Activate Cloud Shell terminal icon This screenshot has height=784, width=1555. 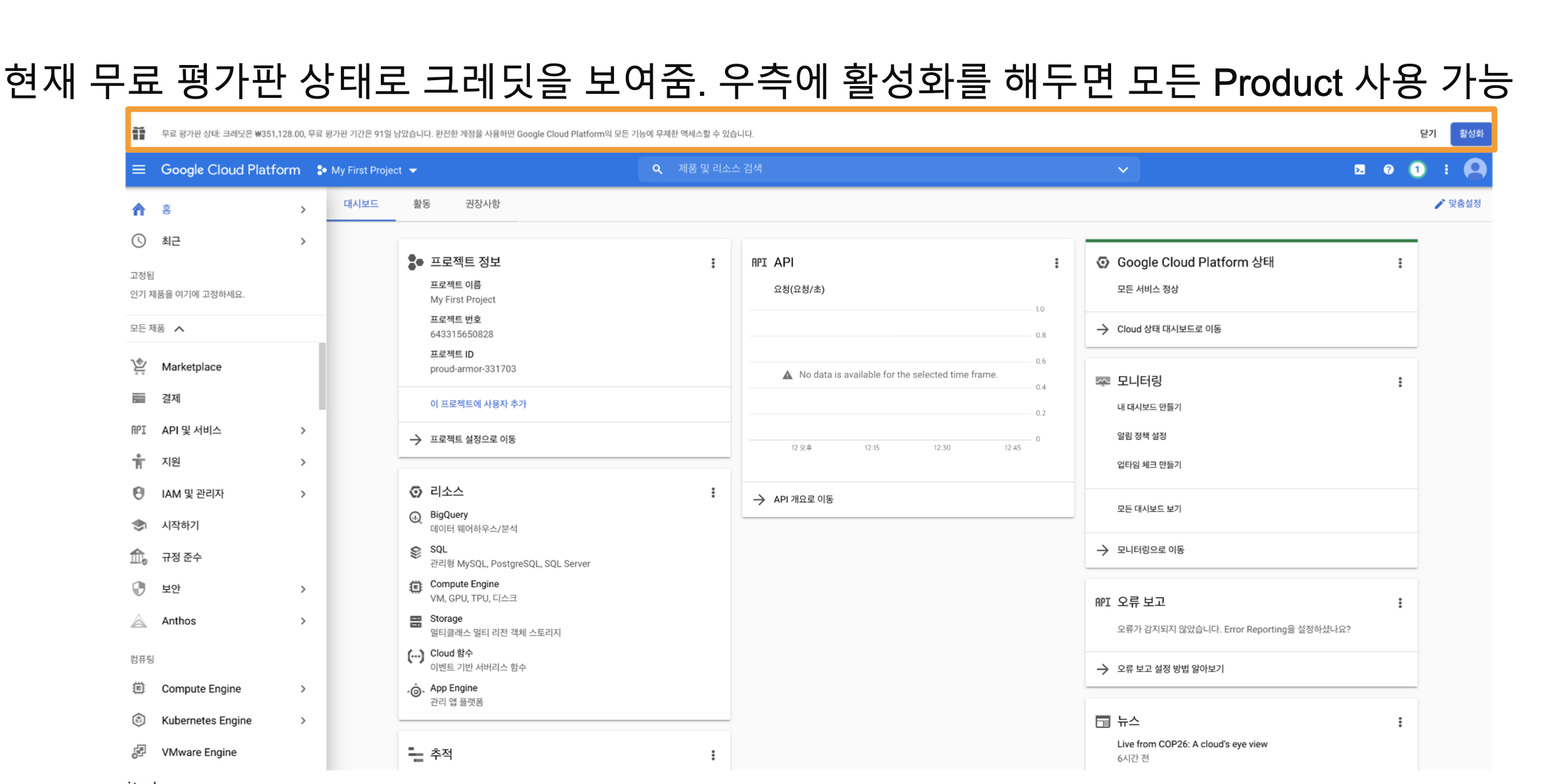[1359, 169]
